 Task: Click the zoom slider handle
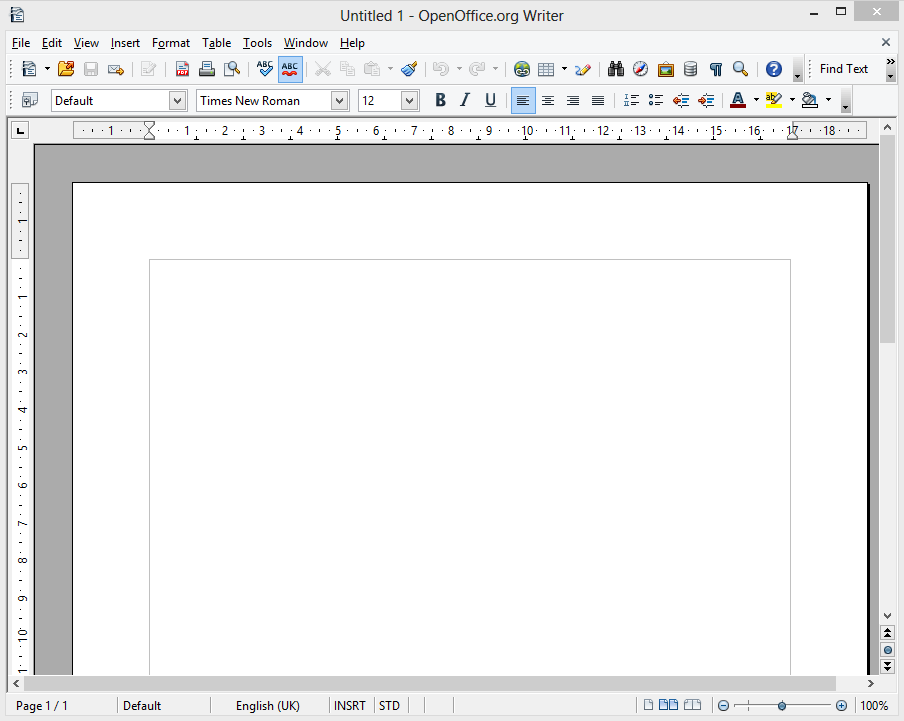tap(782, 706)
